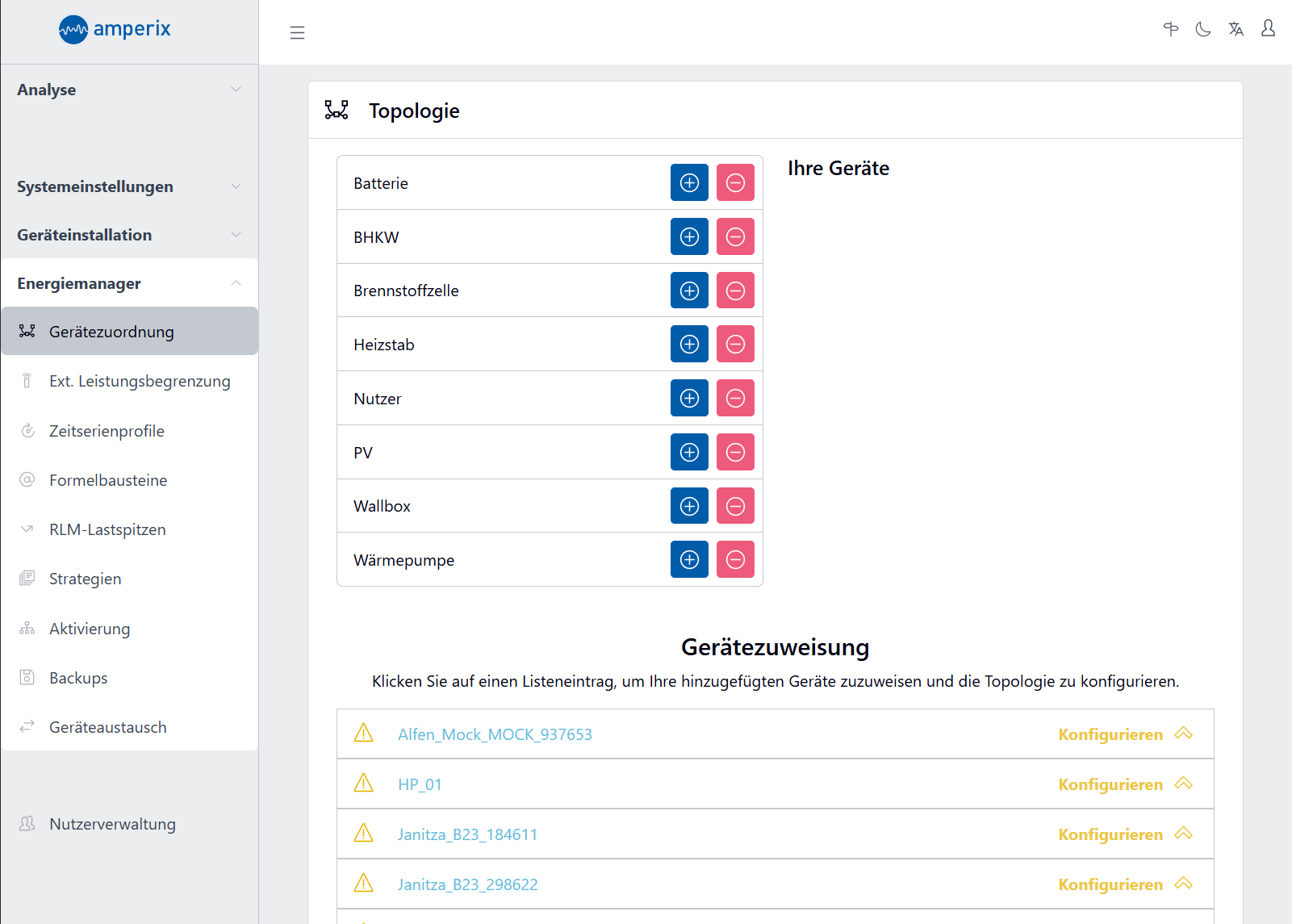The width and height of the screenshot is (1292, 924).
Task: Add a Wallbox device with plus
Action: [689, 506]
